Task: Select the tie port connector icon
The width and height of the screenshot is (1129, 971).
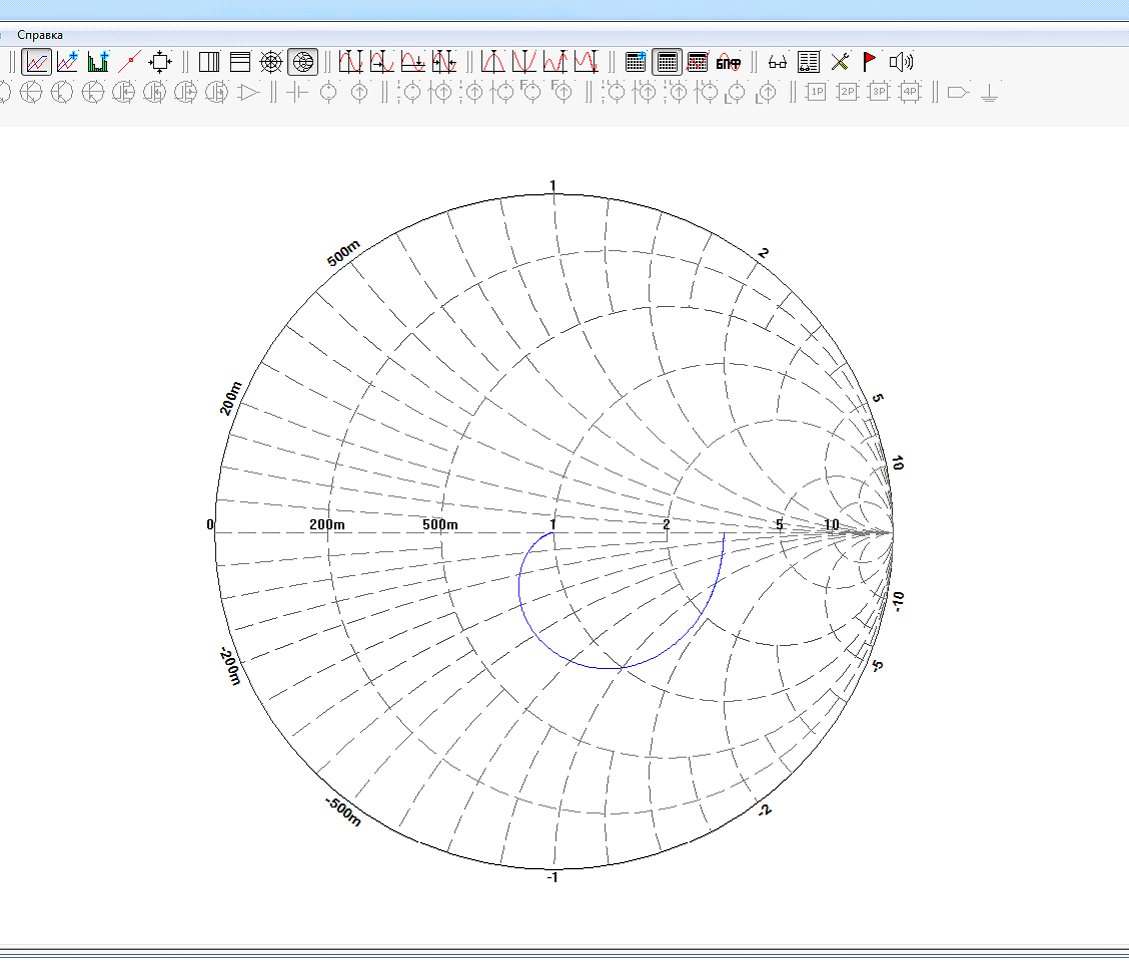Action: tap(958, 92)
